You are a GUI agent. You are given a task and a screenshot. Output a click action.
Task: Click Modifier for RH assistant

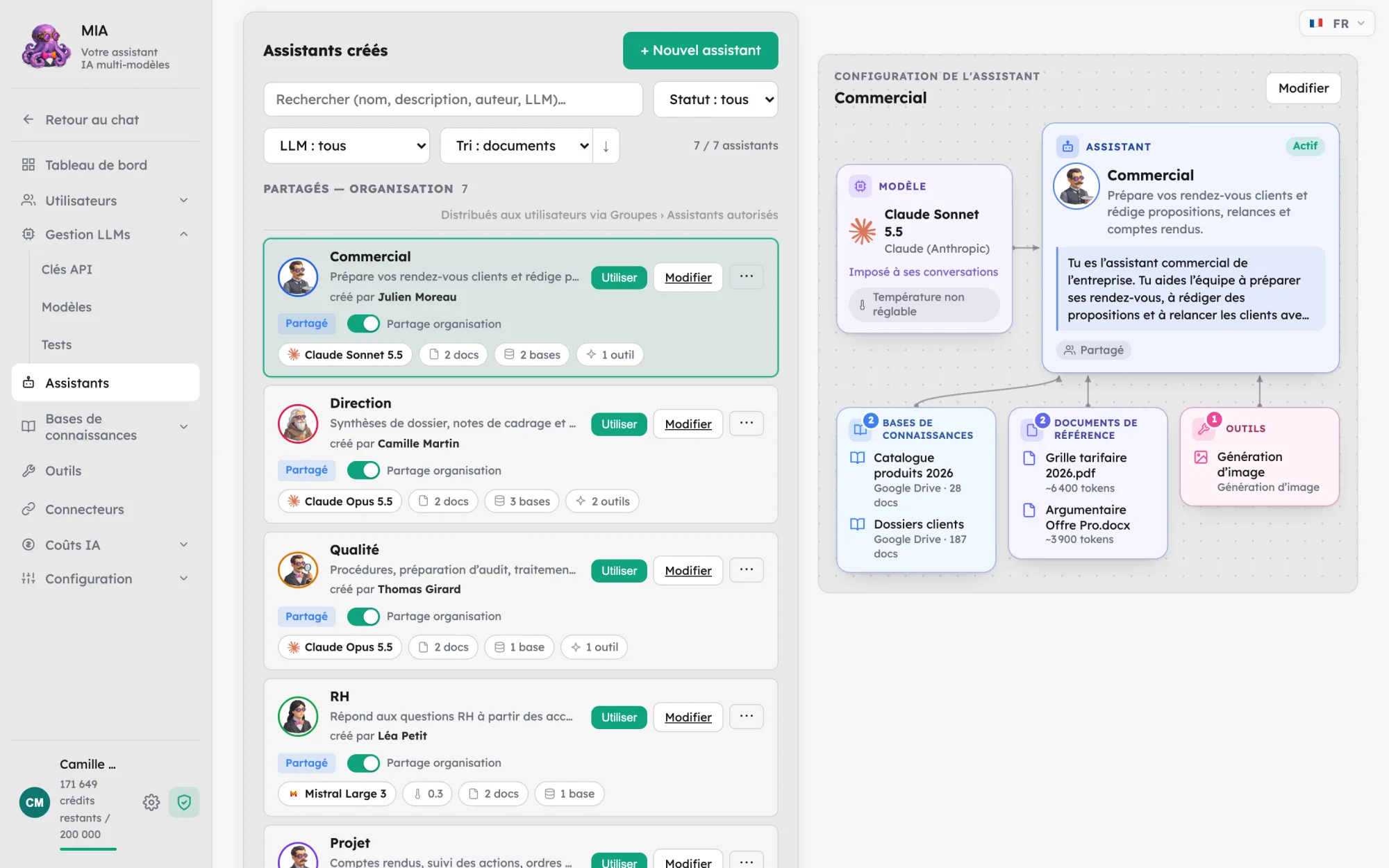(688, 717)
